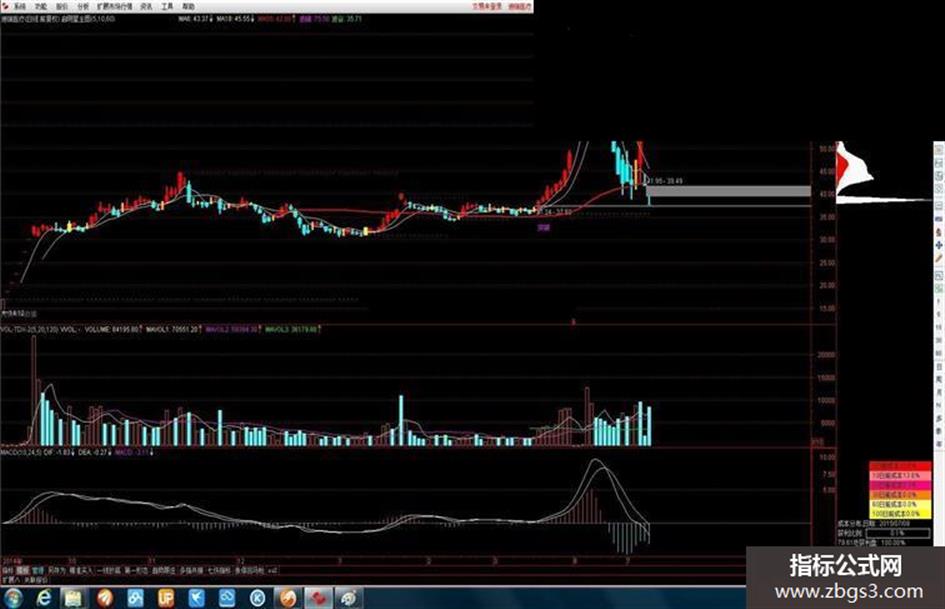Screen dimensions: 945x609
Task: Click the blue cross move icon in sidebar
Action: 939,245
